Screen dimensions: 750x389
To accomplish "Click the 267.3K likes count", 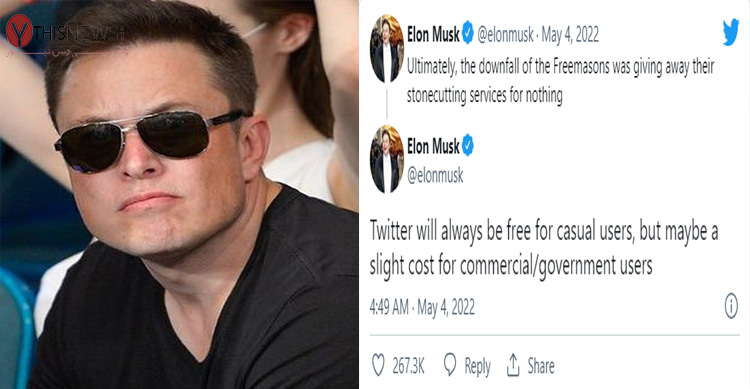I will coord(408,366).
